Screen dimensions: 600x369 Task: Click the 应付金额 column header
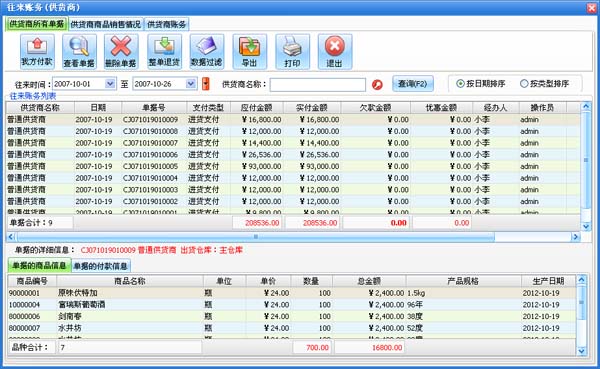(x=256, y=108)
